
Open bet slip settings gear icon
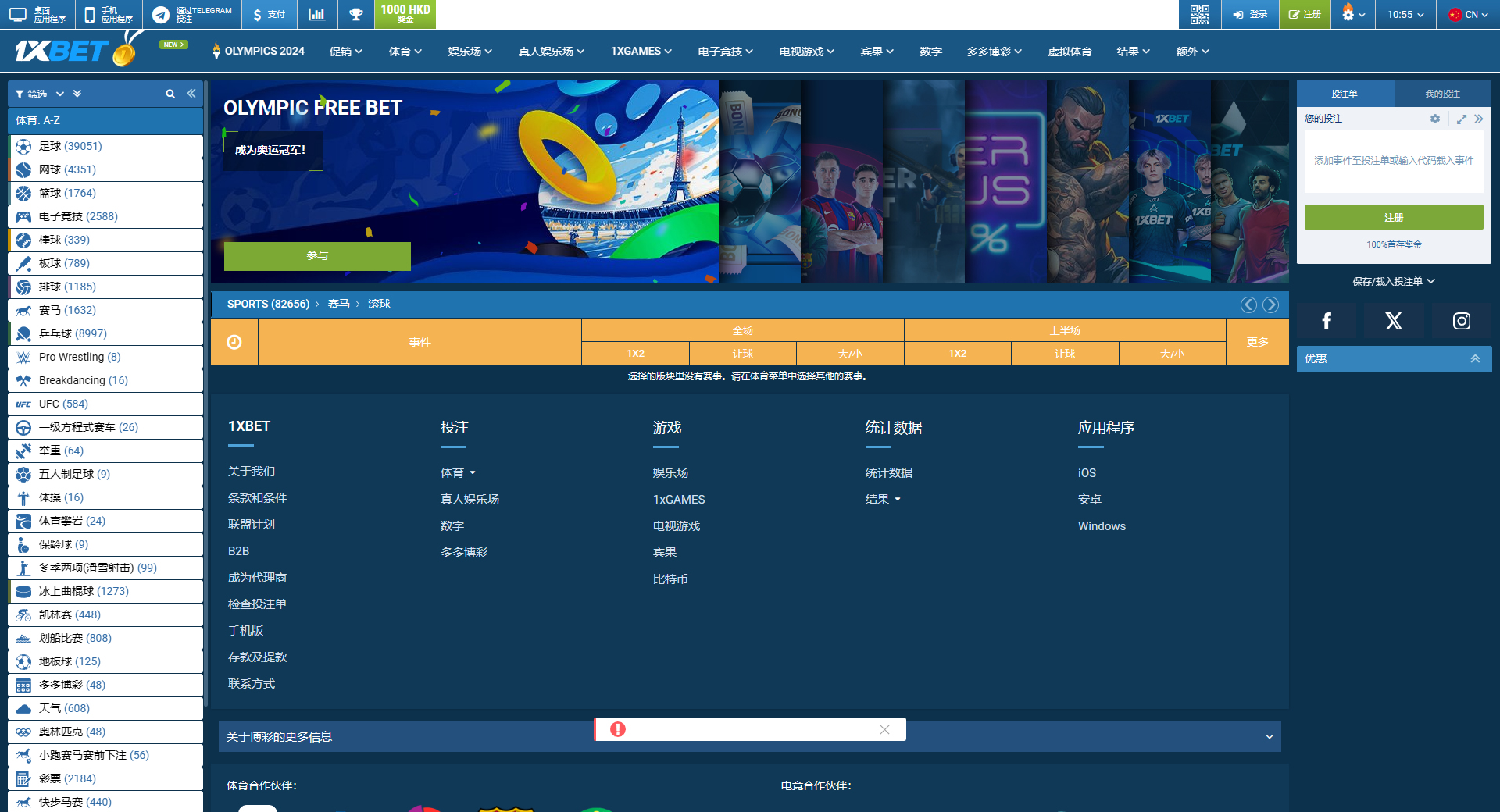point(1435,119)
